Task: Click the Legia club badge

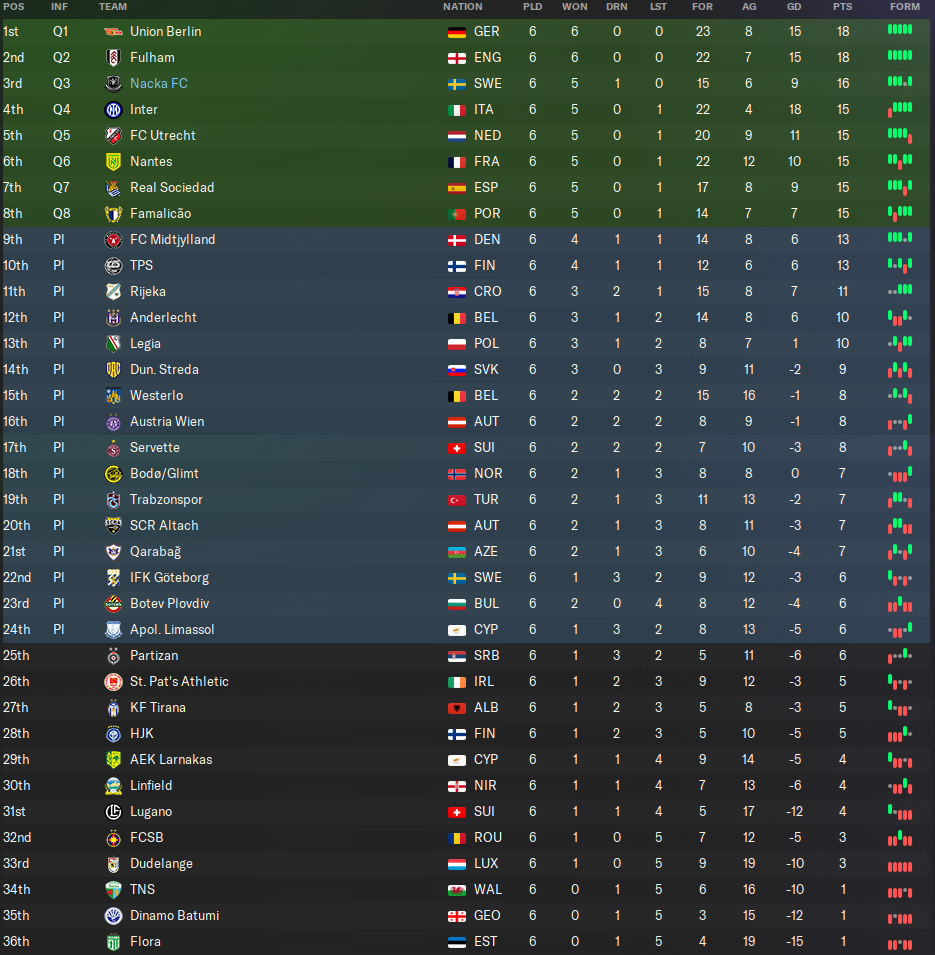Action: tap(113, 343)
